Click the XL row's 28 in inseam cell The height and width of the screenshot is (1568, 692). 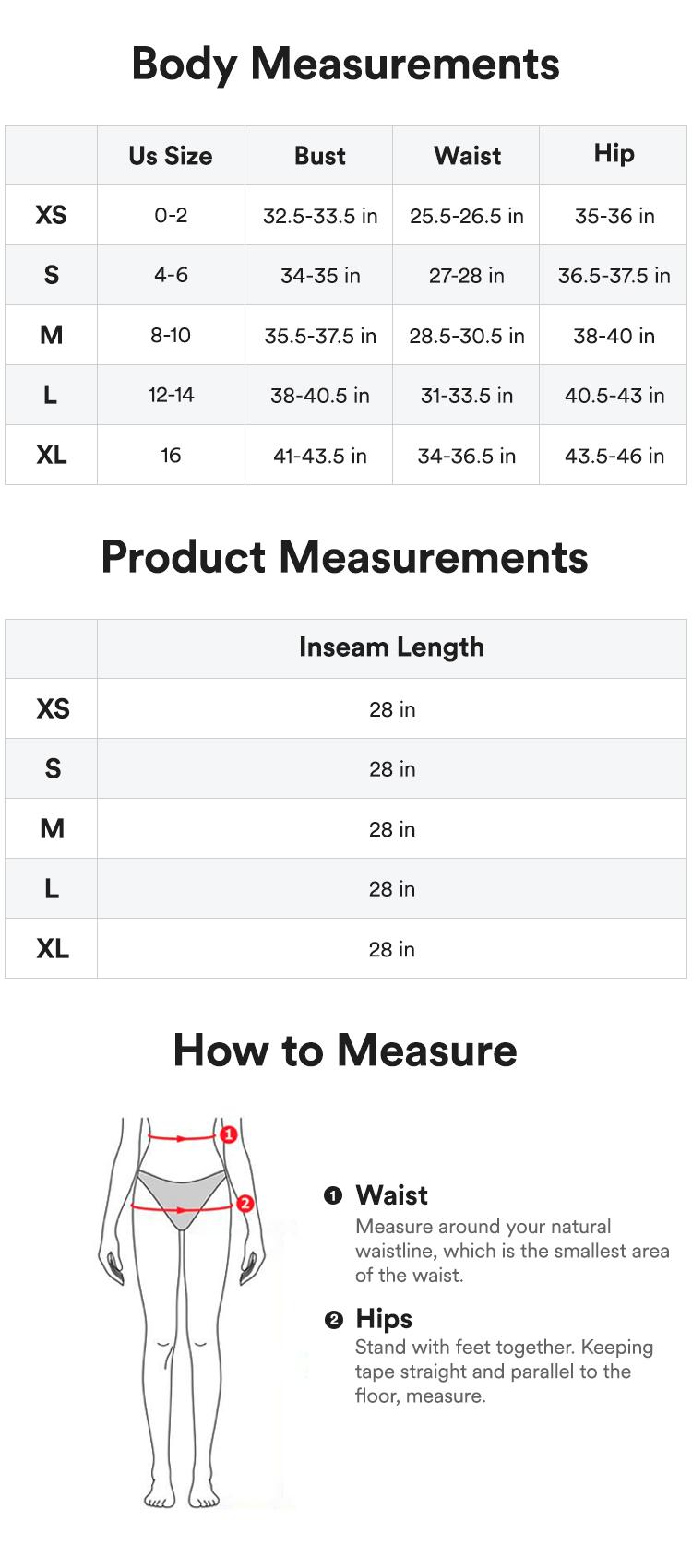tap(391, 949)
